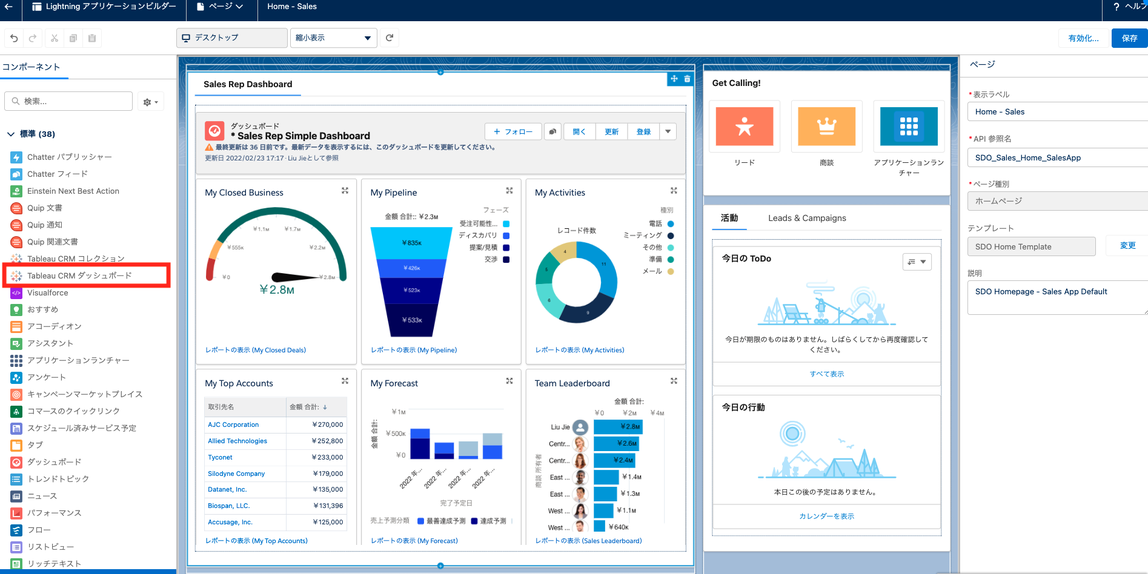
Task: Click the 表示ラベル field with Home - Sales
Action: [x=1057, y=111]
